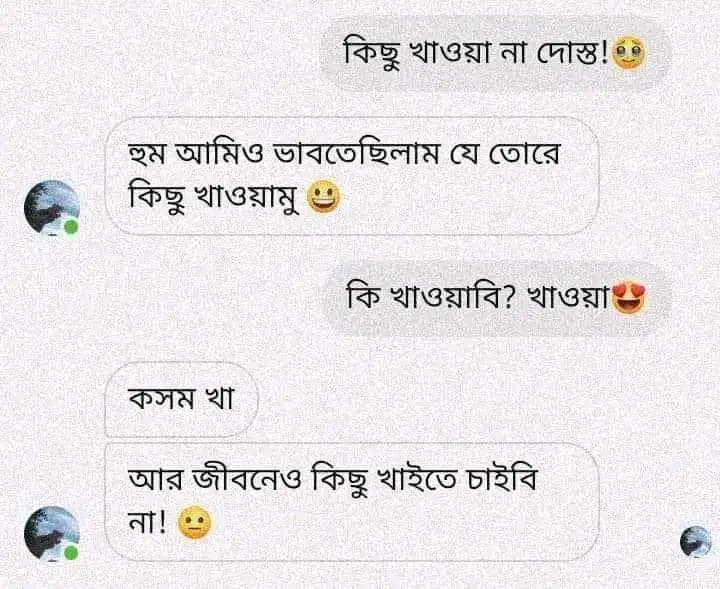Select the কসম খা message bubble
Viewport: 720px width, 589px height.
pyautogui.click(x=181, y=399)
